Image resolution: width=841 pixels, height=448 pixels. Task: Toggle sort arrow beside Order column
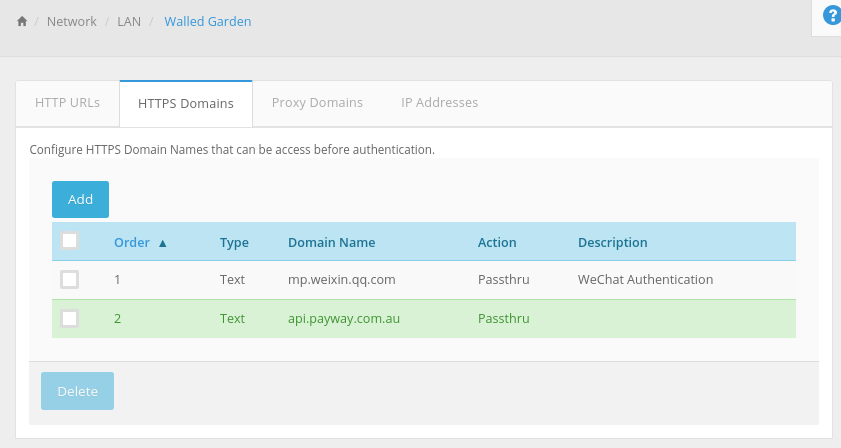tap(163, 243)
